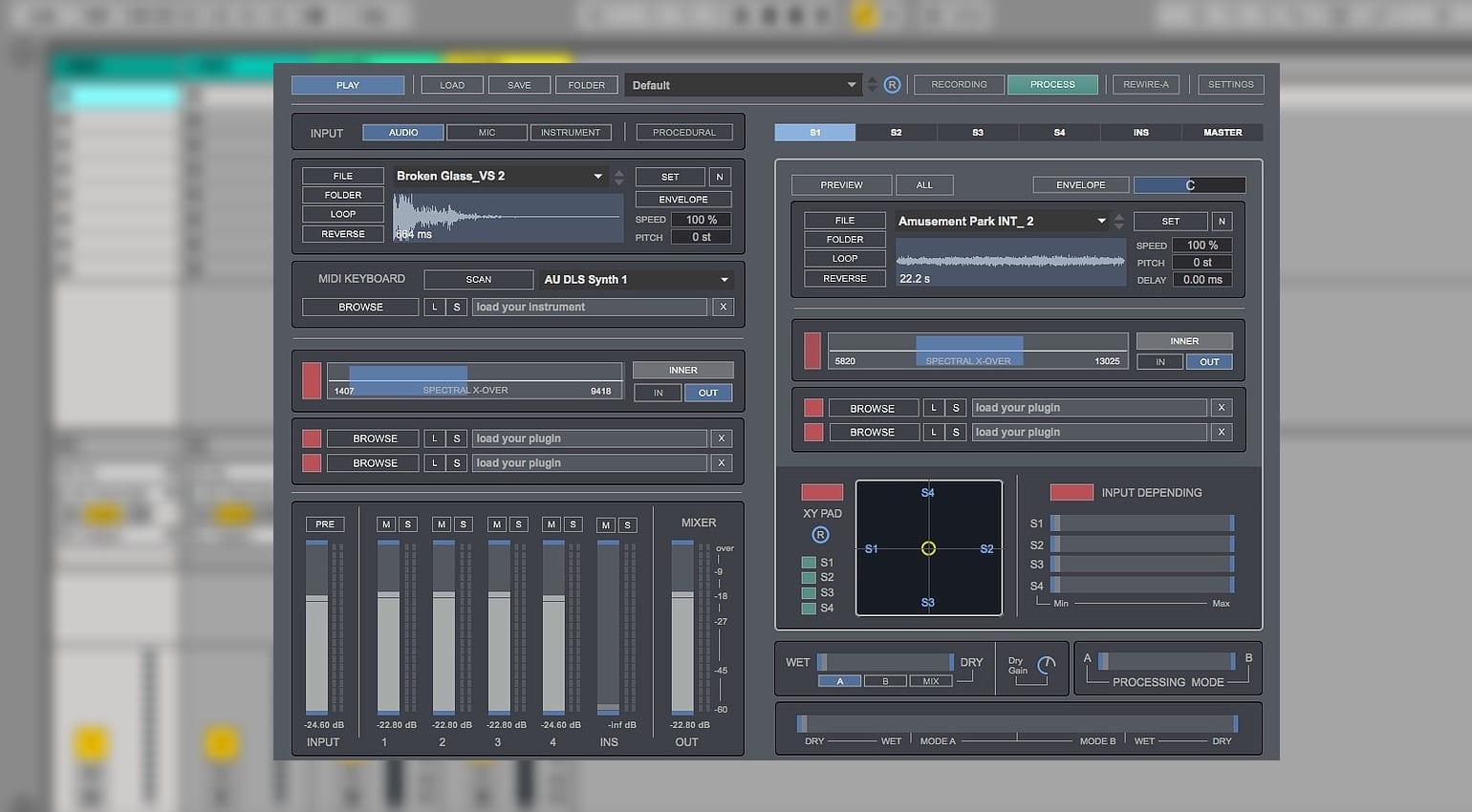Clear the second S1 plugin slot with its X

pyautogui.click(x=1222, y=432)
